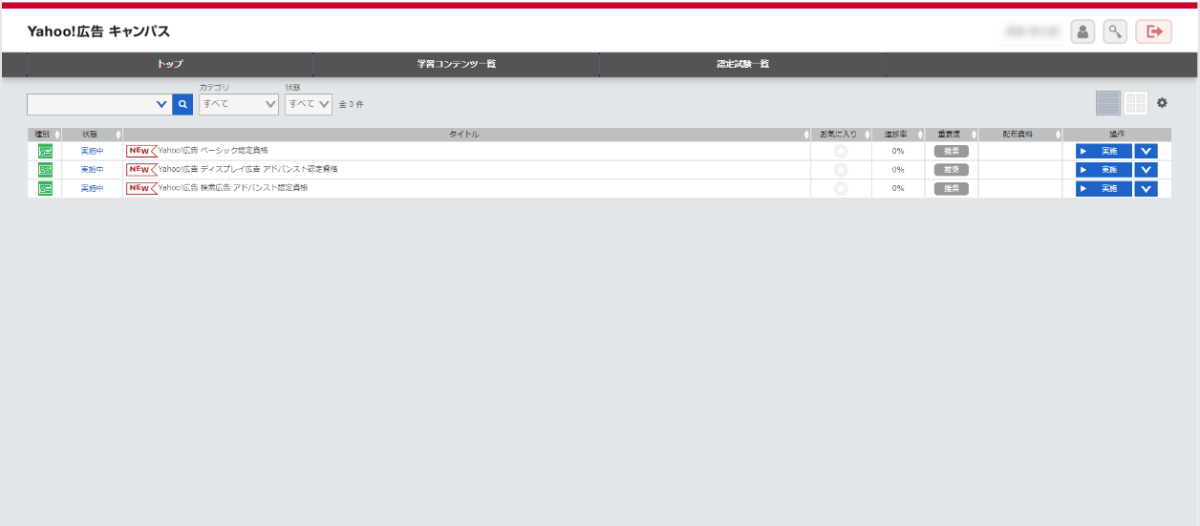Click 推奨 badge in 検索広告 row

(951, 188)
